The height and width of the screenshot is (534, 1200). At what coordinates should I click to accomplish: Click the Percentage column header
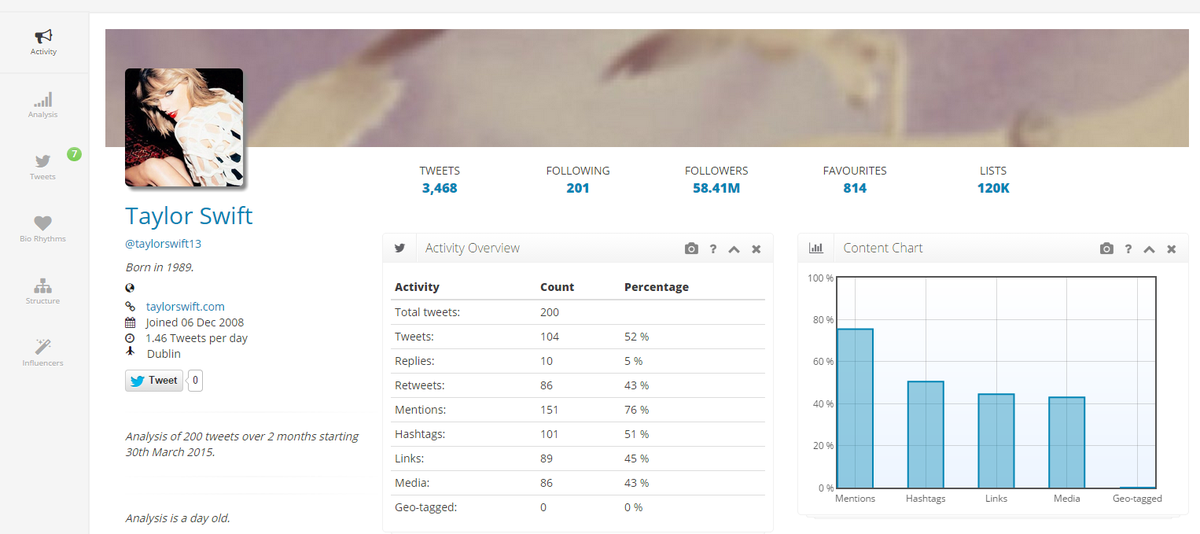coord(656,287)
